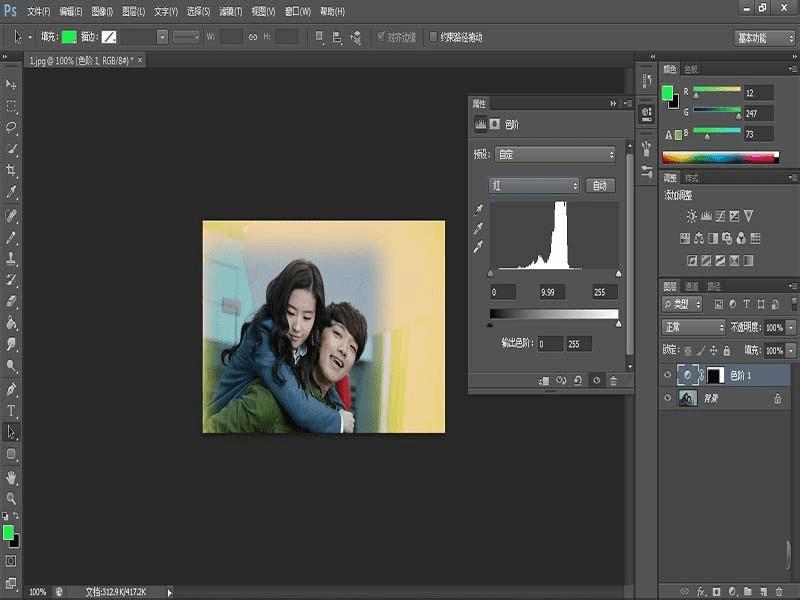
Task: Delete the adjustment layer with trash icon
Action: click(613, 381)
